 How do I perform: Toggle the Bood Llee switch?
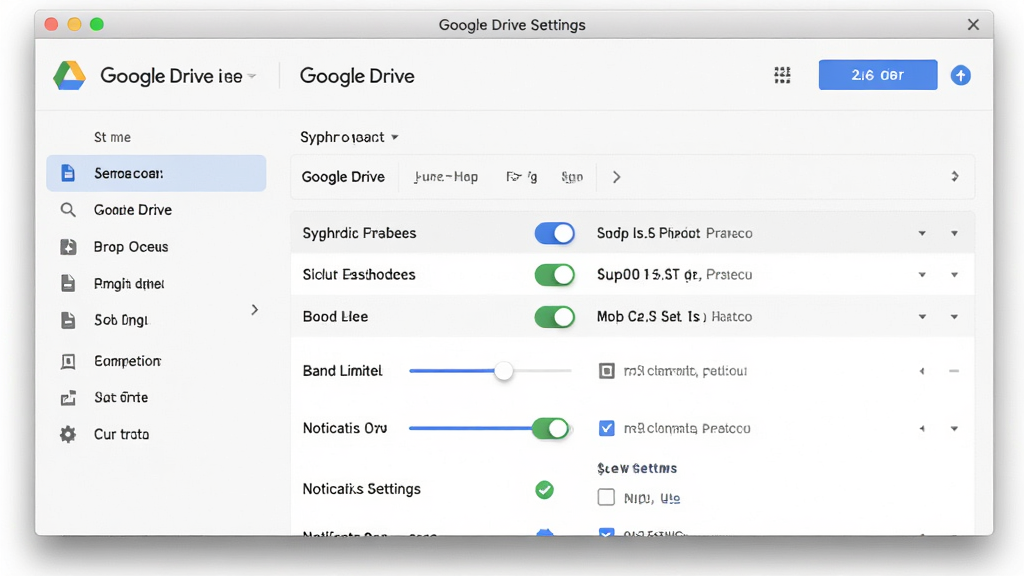pyautogui.click(x=554, y=317)
